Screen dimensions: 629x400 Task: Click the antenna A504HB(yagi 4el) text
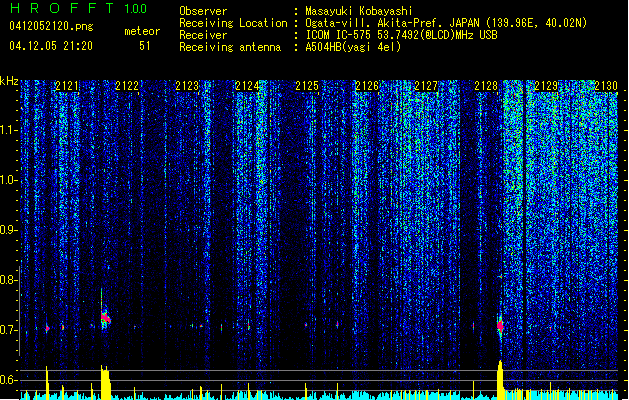coord(353,47)
